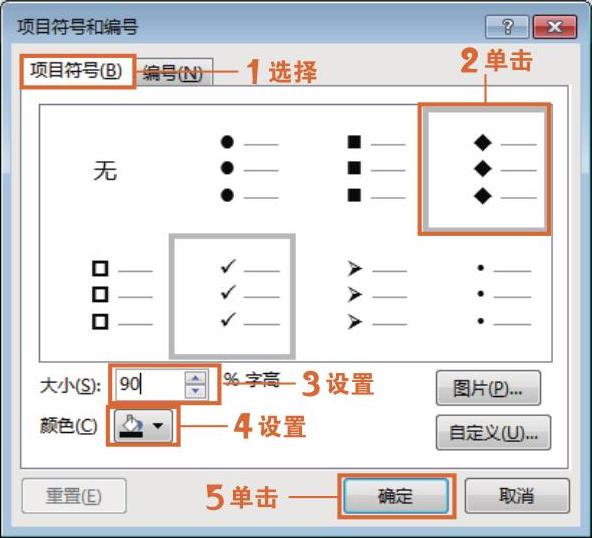Image resolution: width=592 pixels, height=538 pixels.
Task: Choose the arrowhead bullet style
Action: [x=359, y=295]
